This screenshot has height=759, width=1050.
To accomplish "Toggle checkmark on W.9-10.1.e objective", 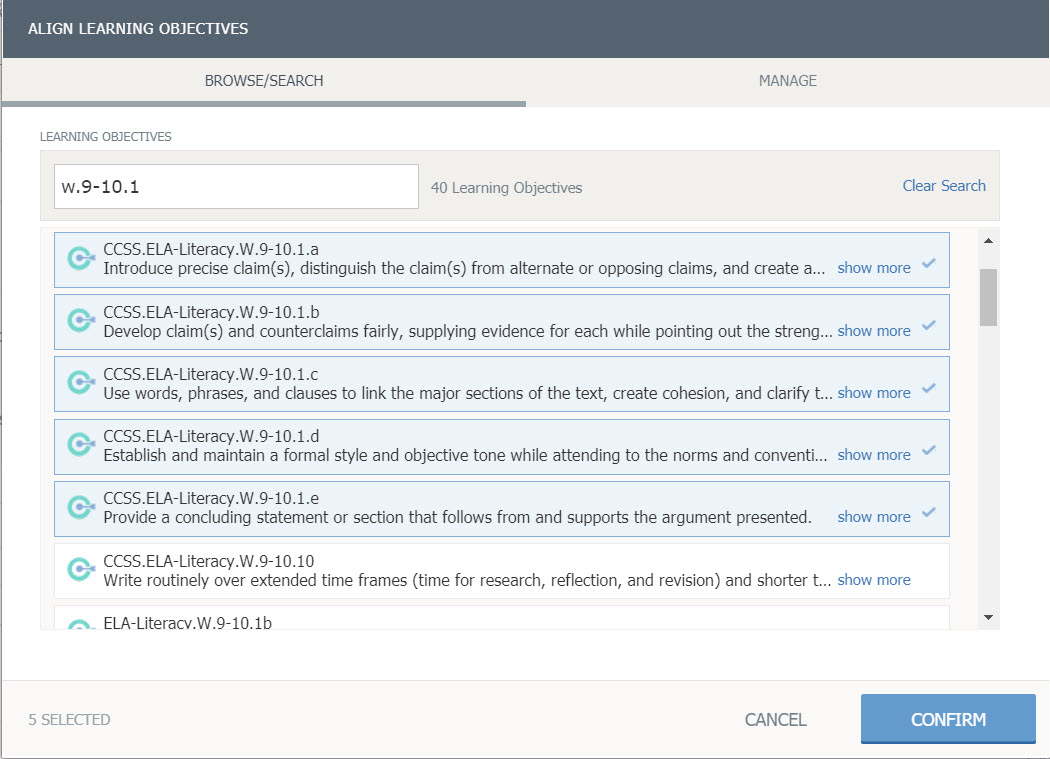I will pyautogui.click(x=929, y=513).
